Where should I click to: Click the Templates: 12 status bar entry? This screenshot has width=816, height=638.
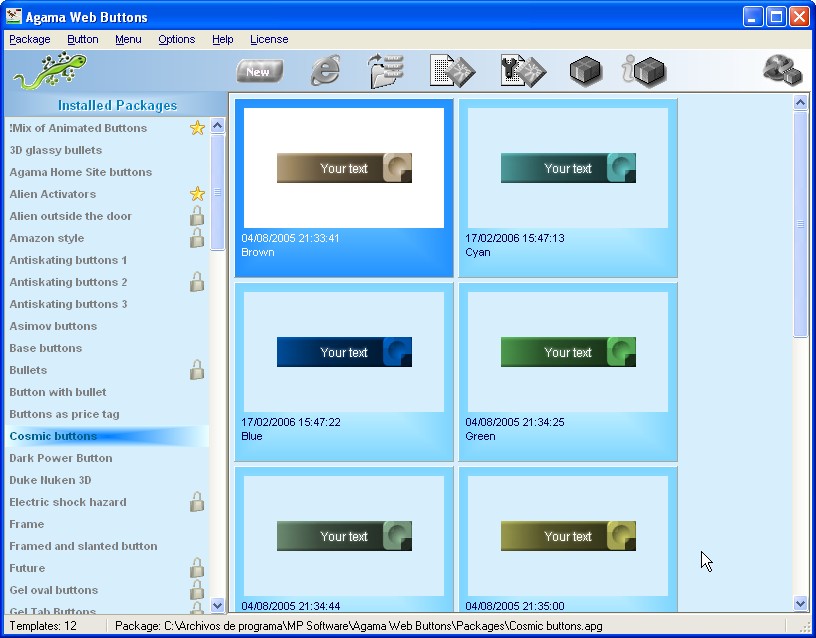(43, 626)
